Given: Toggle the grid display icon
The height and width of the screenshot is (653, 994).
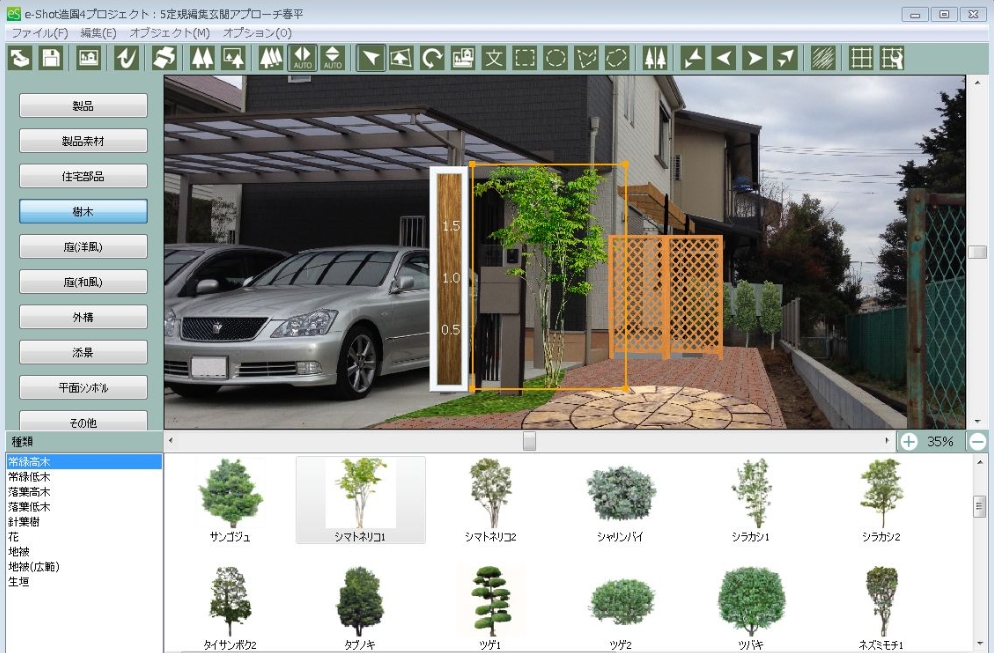Looking at the screenshot, I should click(x=861, y=58).
